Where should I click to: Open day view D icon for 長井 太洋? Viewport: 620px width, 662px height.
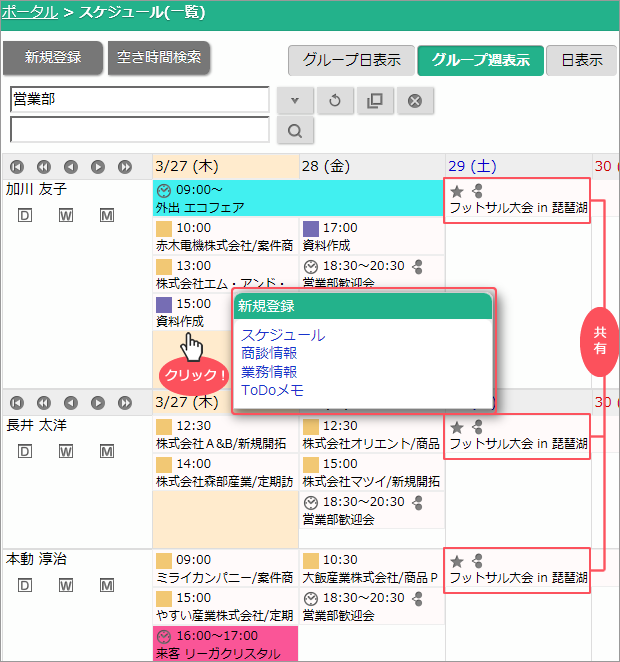coord(25,451)
